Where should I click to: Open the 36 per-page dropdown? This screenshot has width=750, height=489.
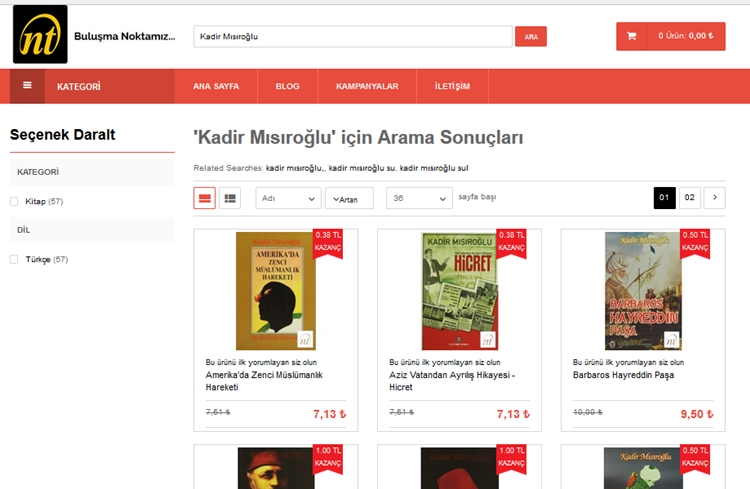pos(419,198)
